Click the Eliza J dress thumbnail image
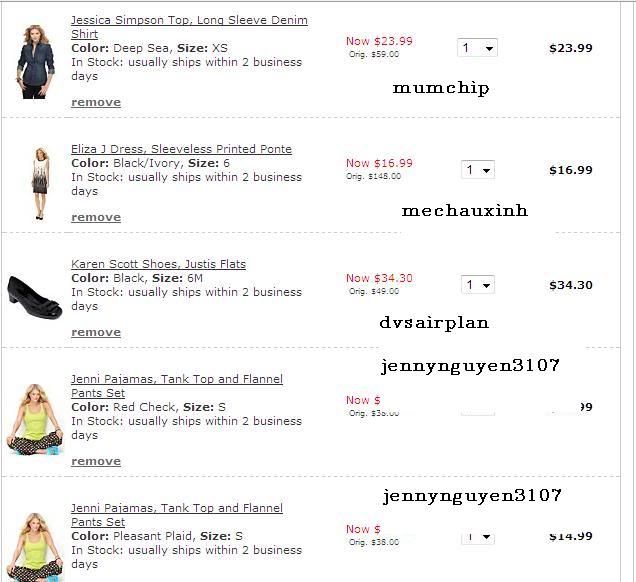 [x=41, y=183]
